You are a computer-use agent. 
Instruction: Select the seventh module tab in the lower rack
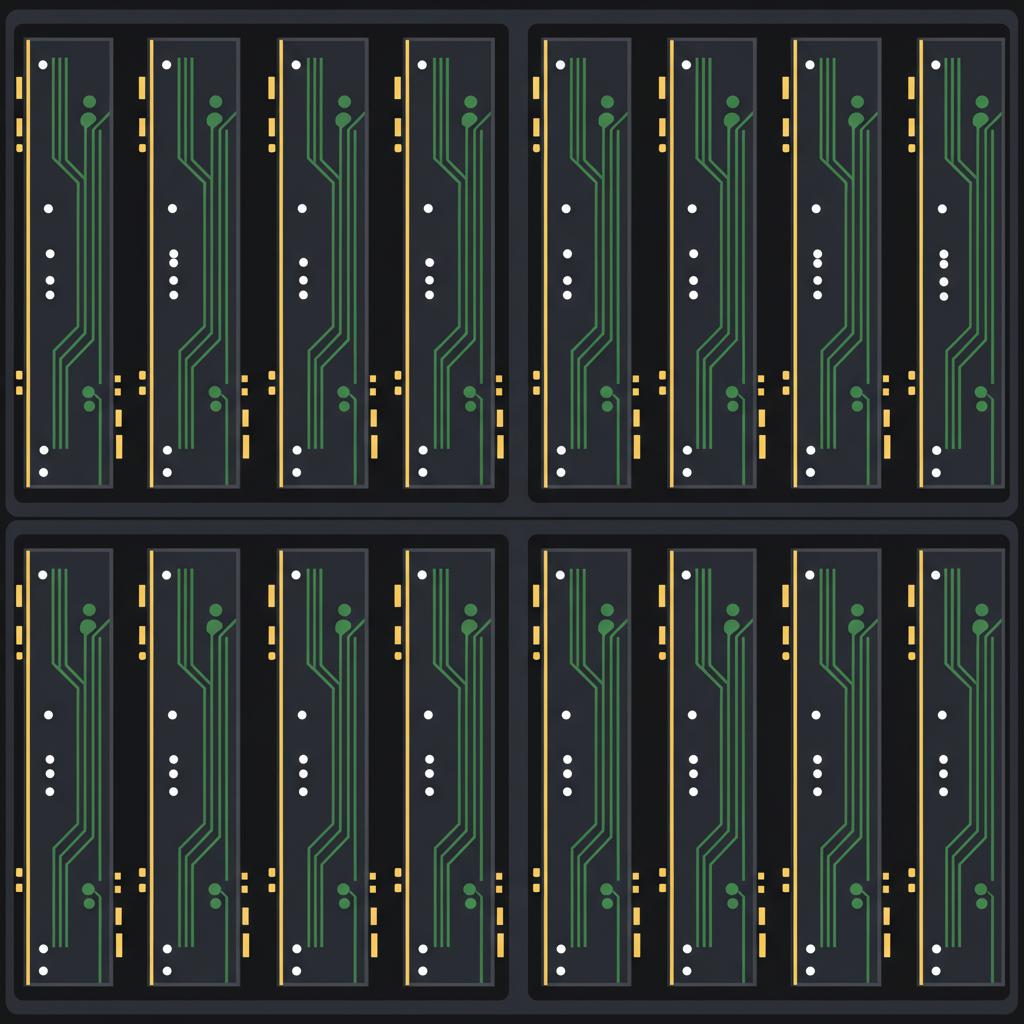[832, 770]
